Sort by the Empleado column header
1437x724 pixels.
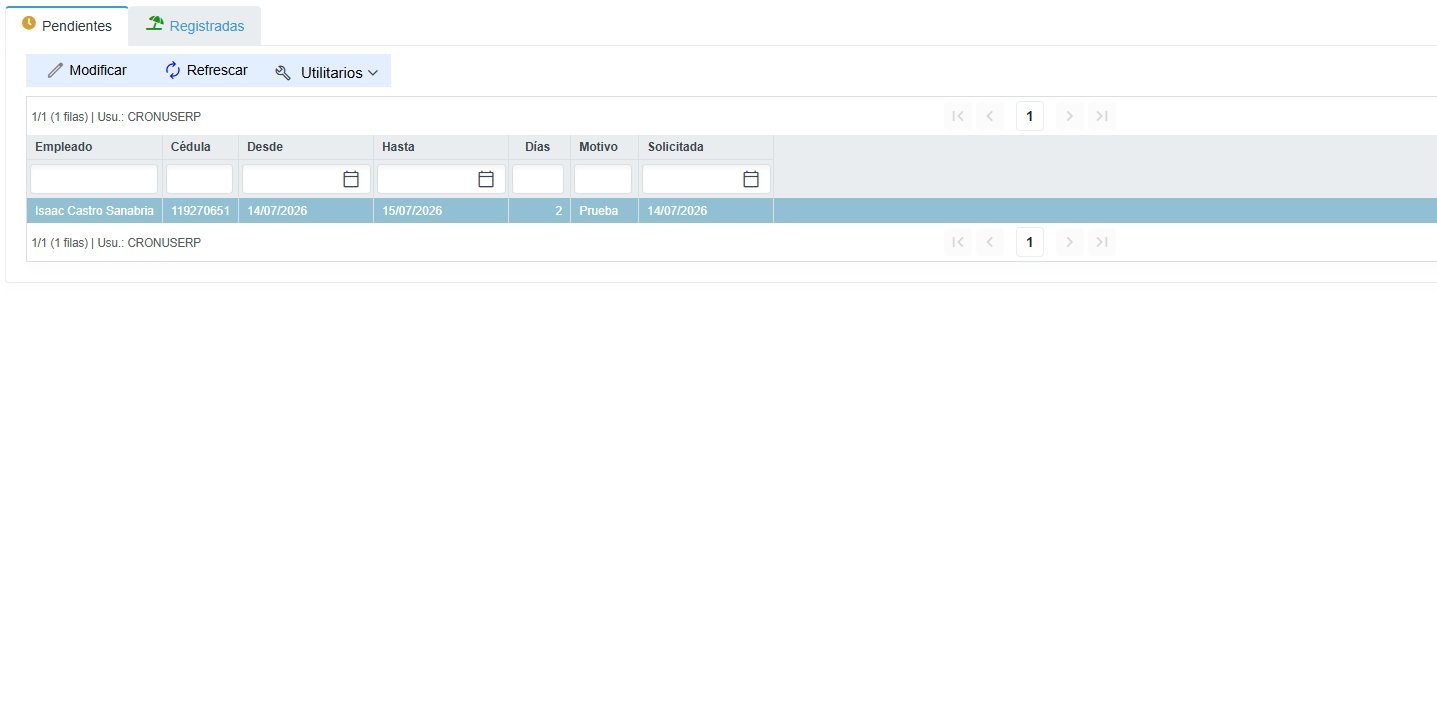[x=94, y=147]
